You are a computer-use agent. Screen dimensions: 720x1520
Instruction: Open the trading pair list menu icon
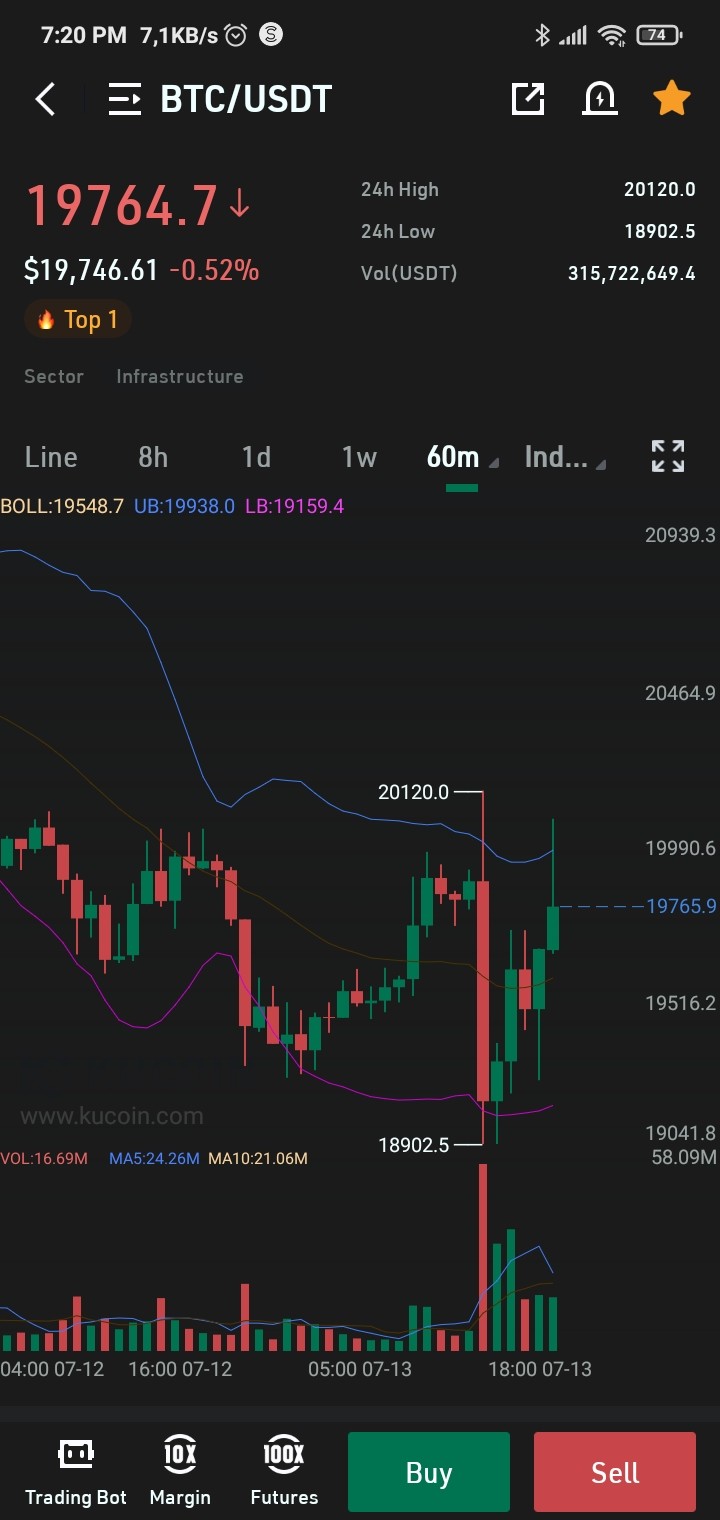click(125, 99)
